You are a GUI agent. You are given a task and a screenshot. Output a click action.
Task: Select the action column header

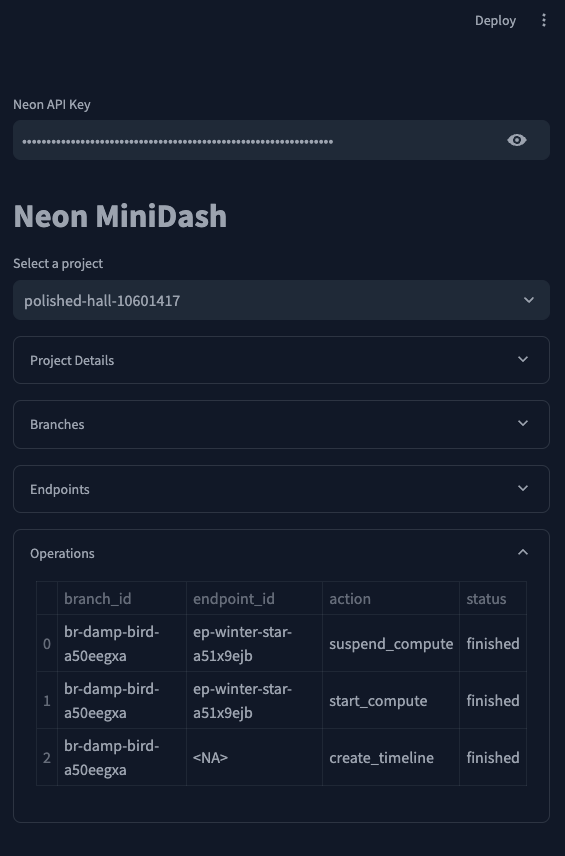(x=391, y=599)
